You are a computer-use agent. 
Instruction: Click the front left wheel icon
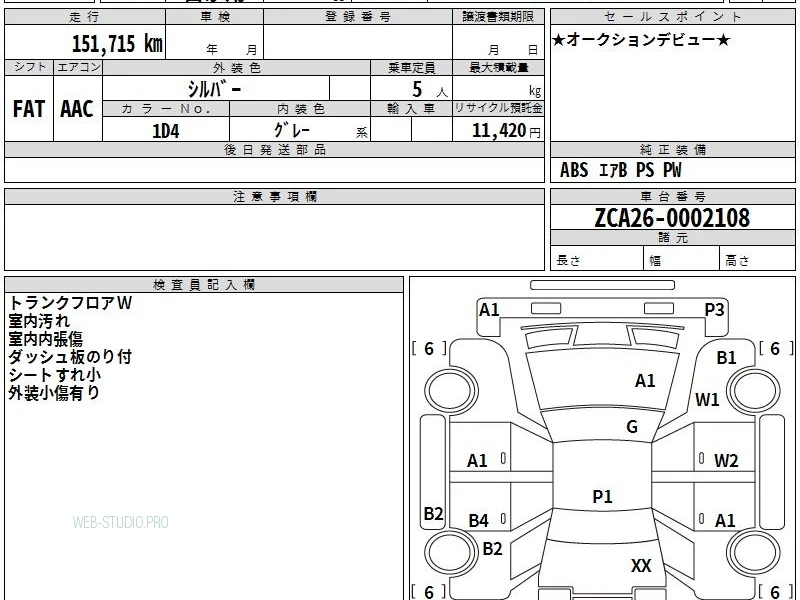coord(451,391)
